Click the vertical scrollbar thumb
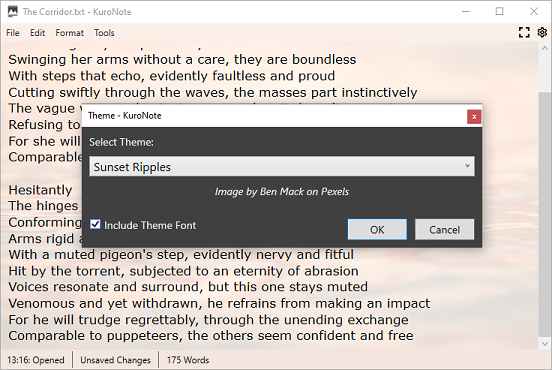552x370 pixels. (x=545, y=214)
